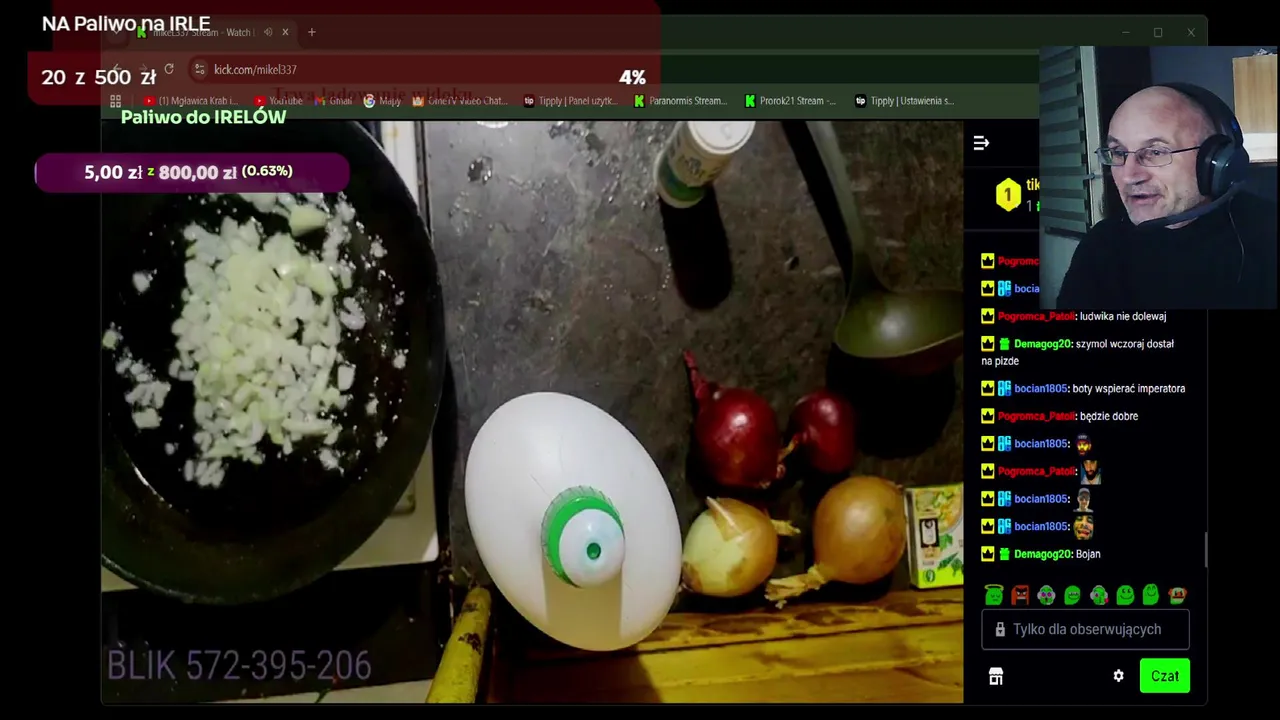Maximize the browser window

point(1158,32)
